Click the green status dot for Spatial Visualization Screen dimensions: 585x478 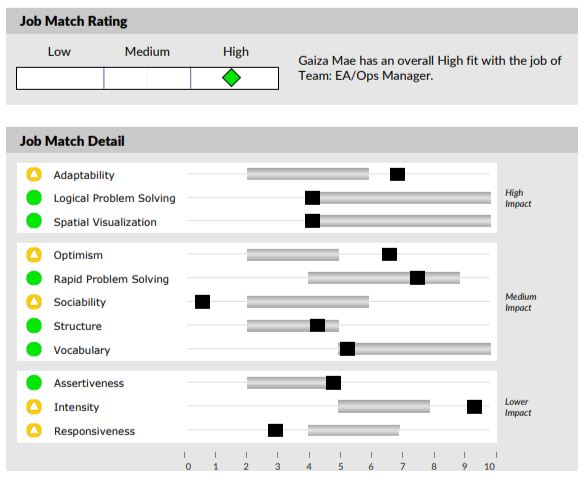pos(34,221)
